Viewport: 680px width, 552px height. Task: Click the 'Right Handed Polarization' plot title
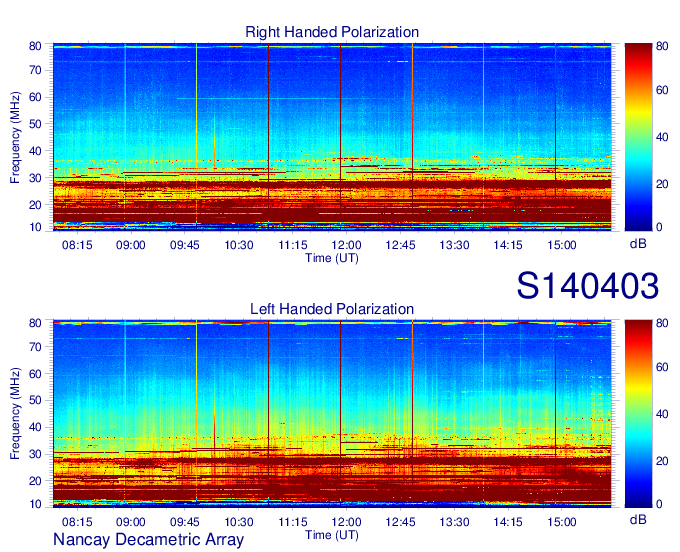(x=332, y=32)
